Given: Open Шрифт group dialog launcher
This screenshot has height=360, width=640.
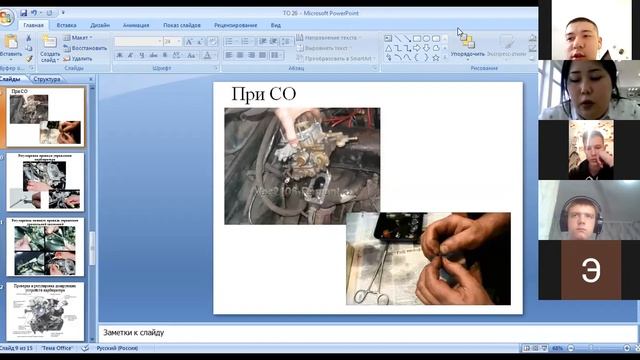Looking at the screenshot, I should tap(216, 68).
